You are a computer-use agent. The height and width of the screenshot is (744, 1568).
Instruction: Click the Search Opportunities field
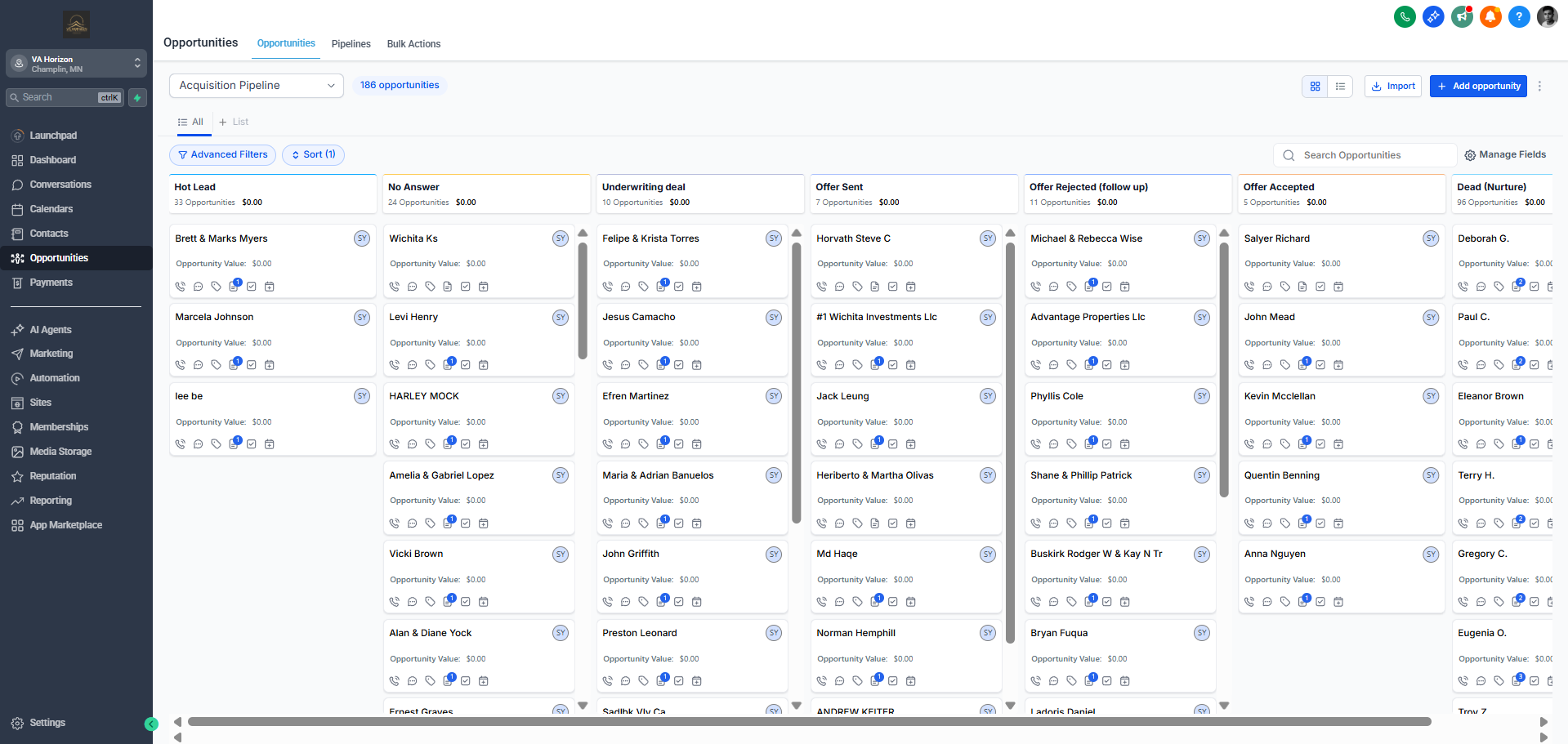click(1373, 155)
